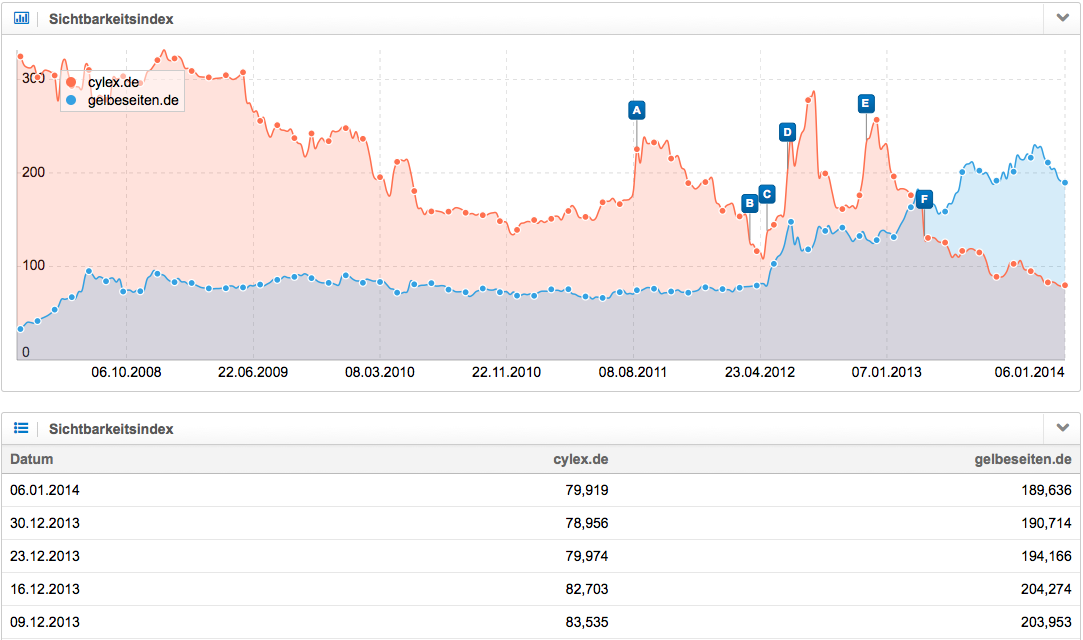The height and width of the screenshot is (640, 1083).
Task: Select the 06.01.2014 table row
Action: pos(43,490)
